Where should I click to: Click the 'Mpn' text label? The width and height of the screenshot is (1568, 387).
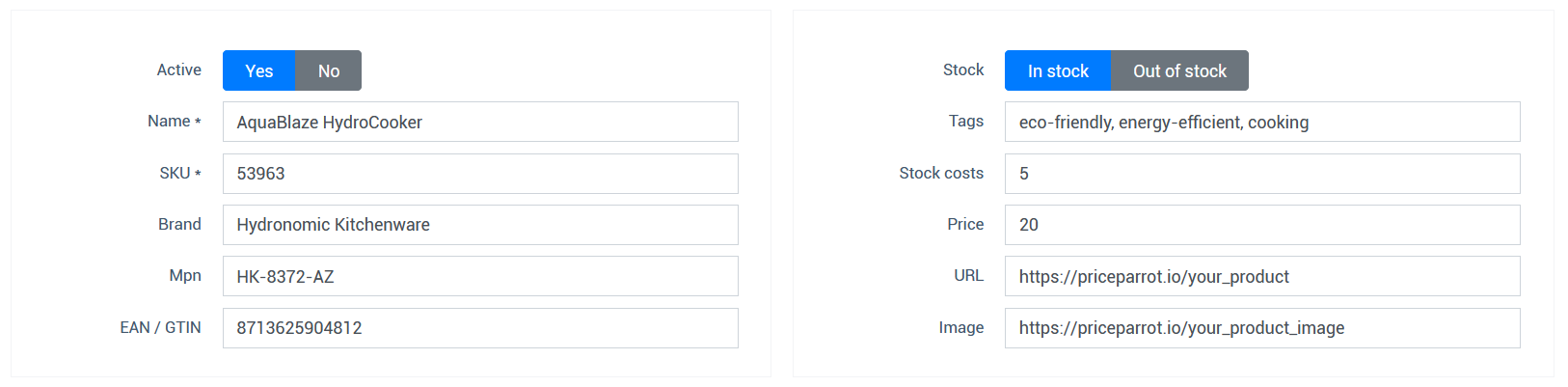(185, 276)
